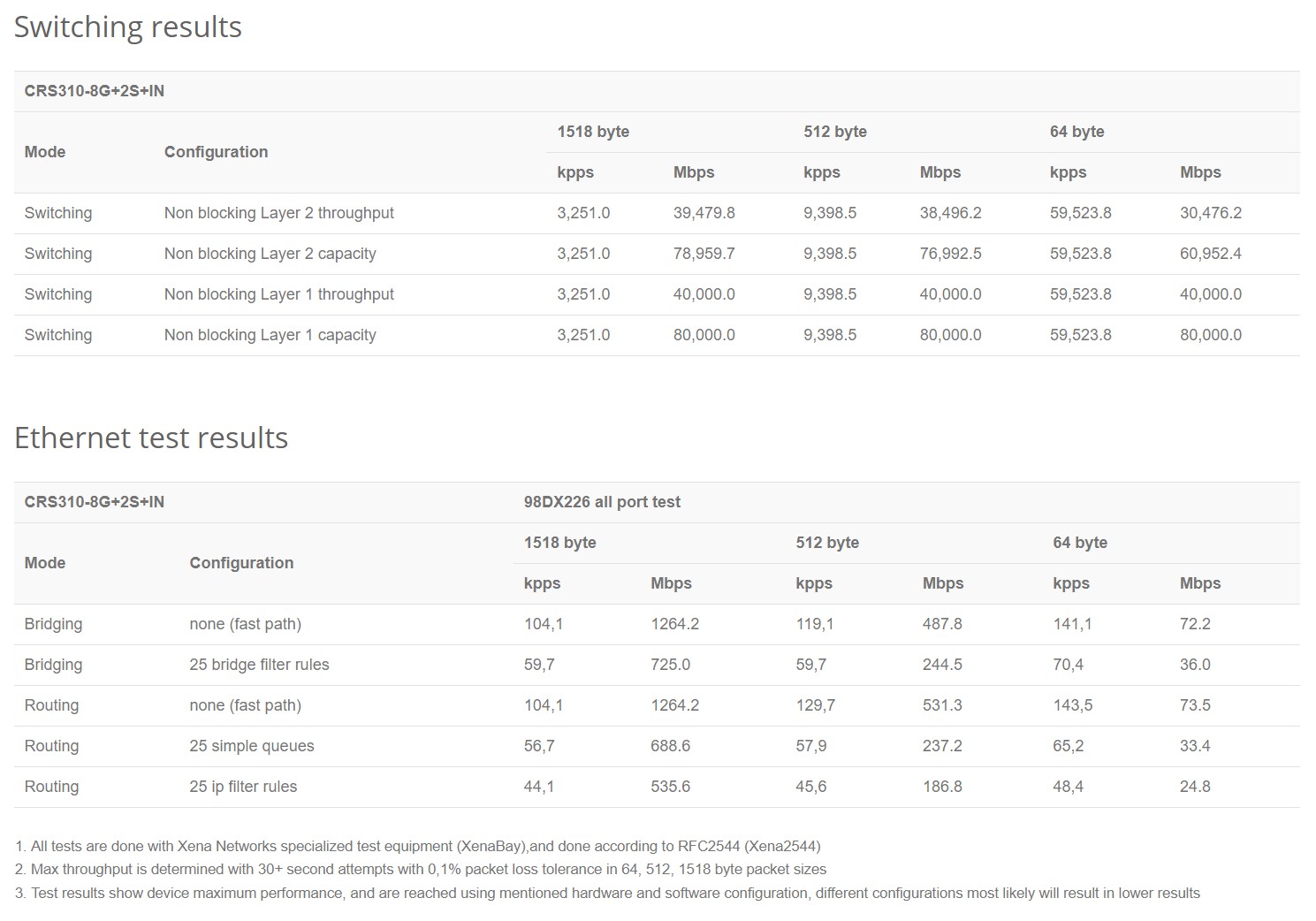Click the Ethernet test results heading
This screenshot has height=921, width=1316.
click(x=151, y=438)
